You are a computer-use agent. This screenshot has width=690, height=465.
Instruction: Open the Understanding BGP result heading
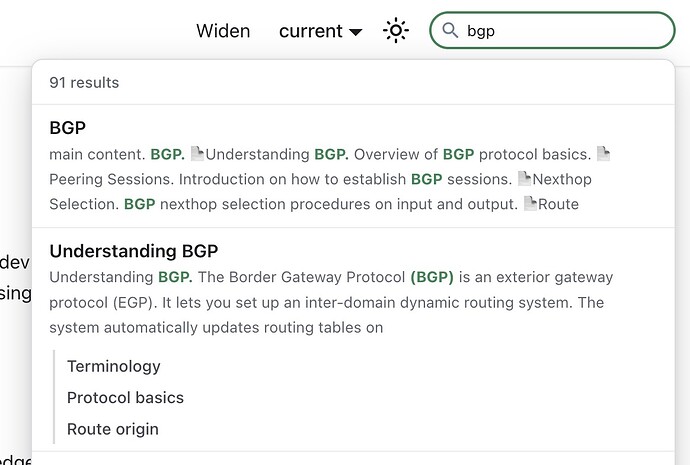click(x=134, y=251)
